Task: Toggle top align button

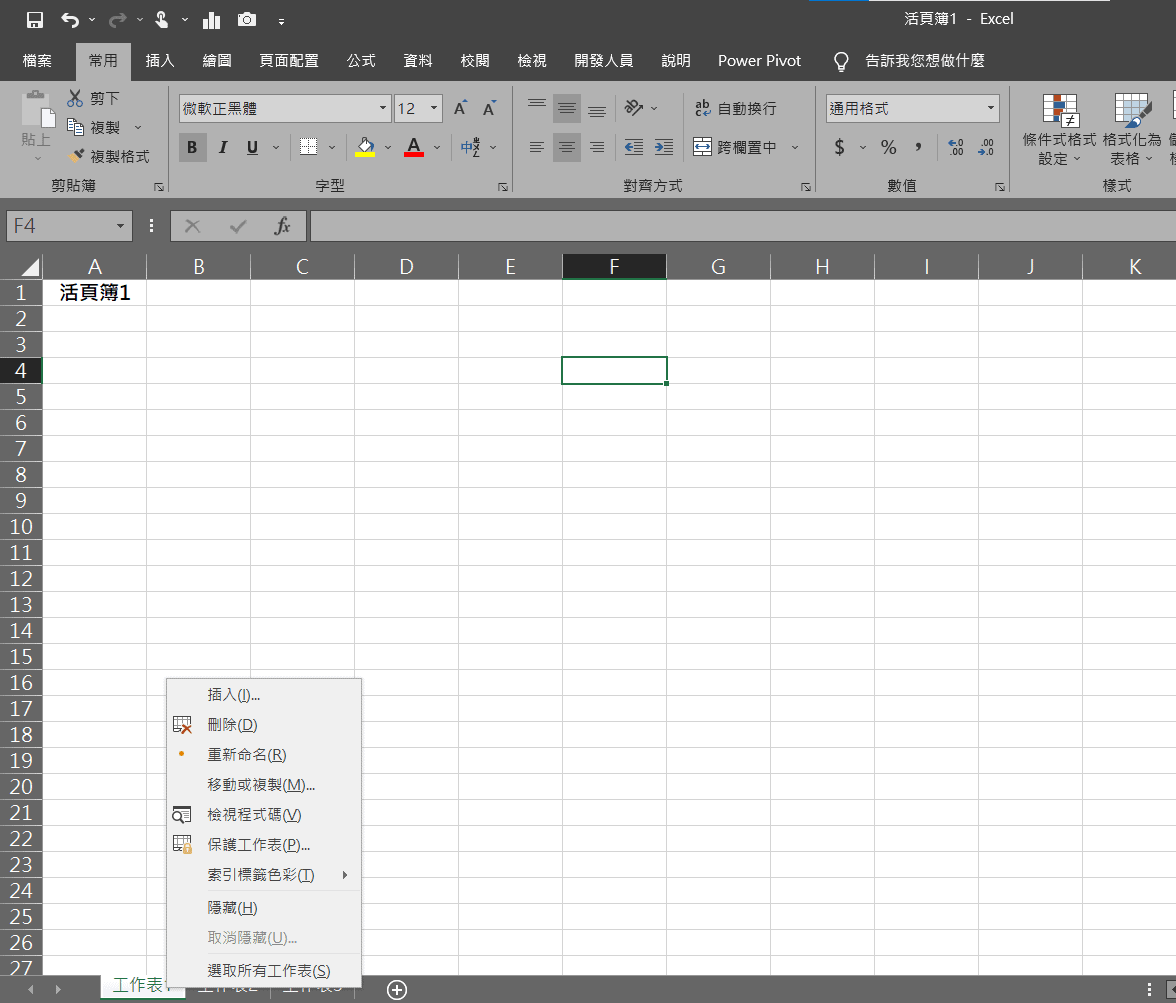Action: (x=537, y=108)
